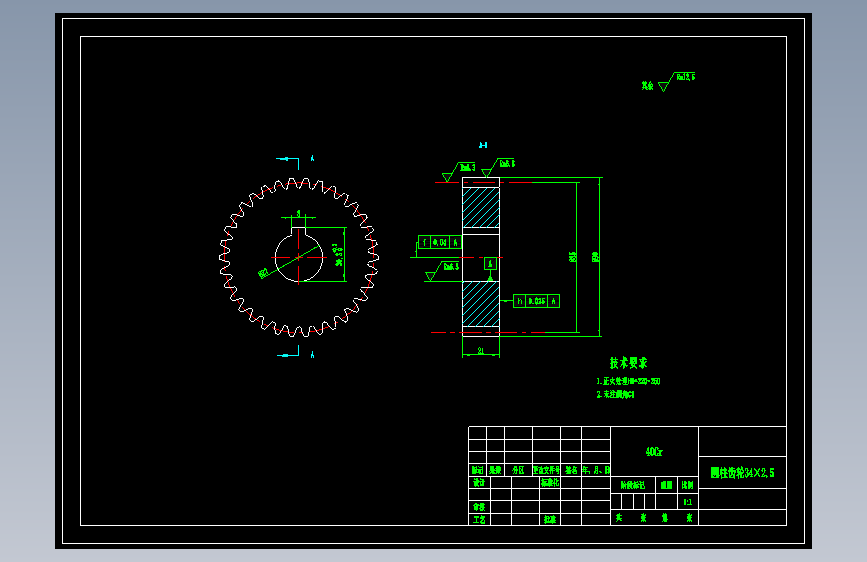This screenshot has width=867, height=562.
Task: Select the 分区 column header
Action: (x=518, y=470)
